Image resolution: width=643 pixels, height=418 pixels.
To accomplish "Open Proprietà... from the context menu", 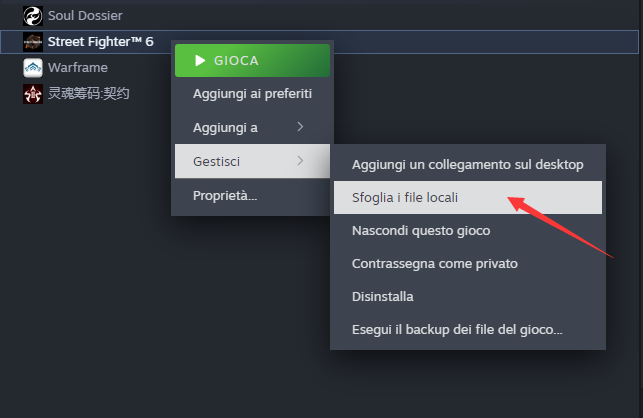I will pos(252,196).
